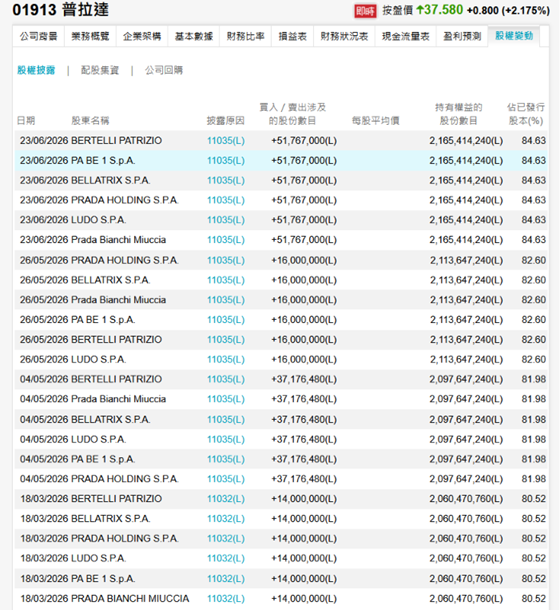Click the 37.580 quoted price
Image resolution: width=560 pixels, height=610 pixels.
point(444,10)
